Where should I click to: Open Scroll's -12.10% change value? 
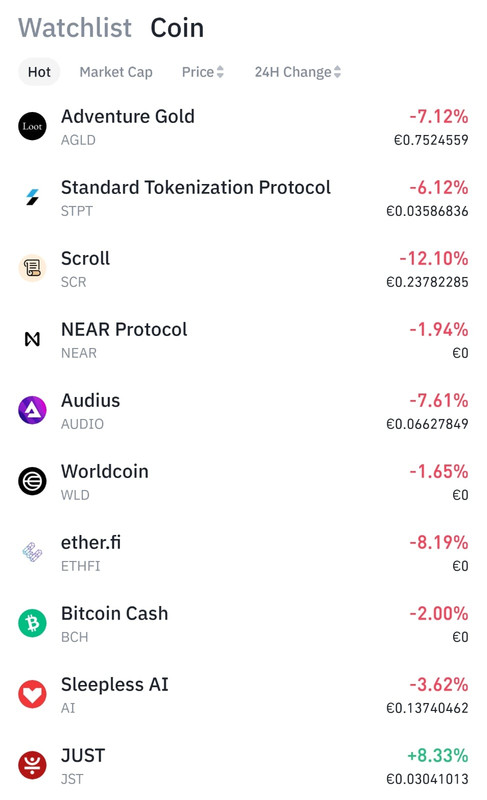pyautogui.click(x=433, y=258)
